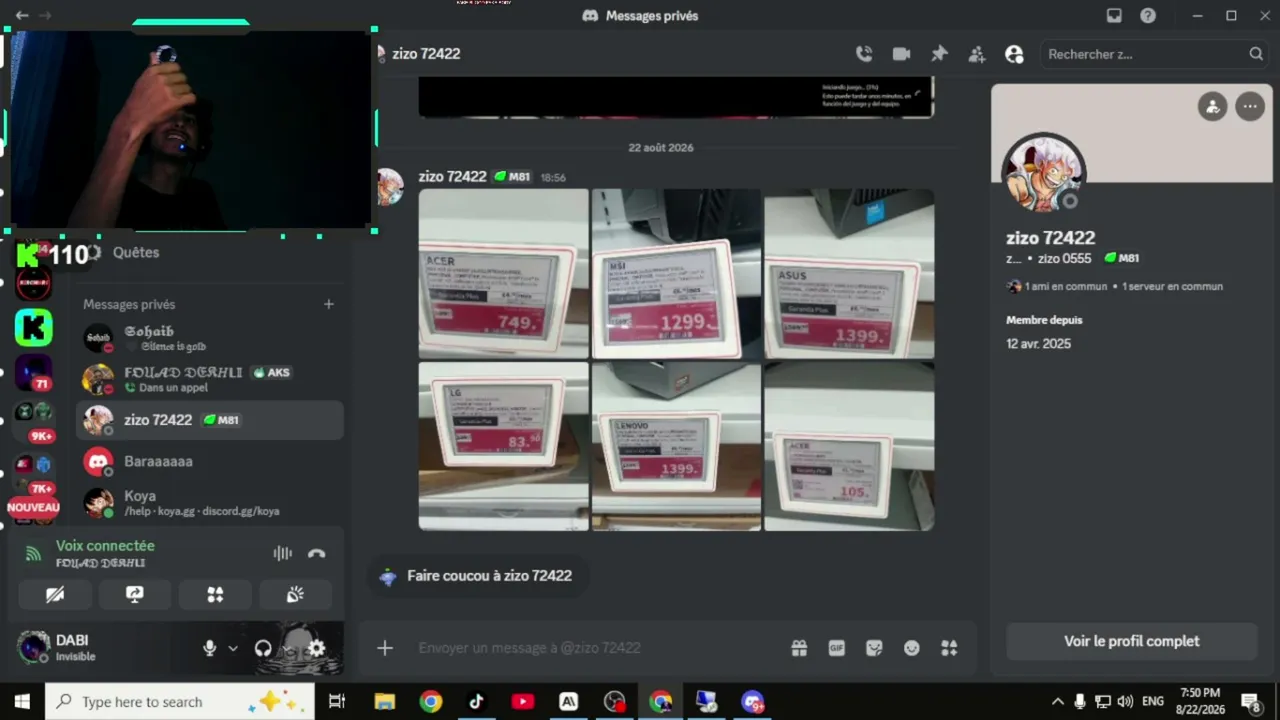Turn on the camera in voice panel

pos(55,594)
